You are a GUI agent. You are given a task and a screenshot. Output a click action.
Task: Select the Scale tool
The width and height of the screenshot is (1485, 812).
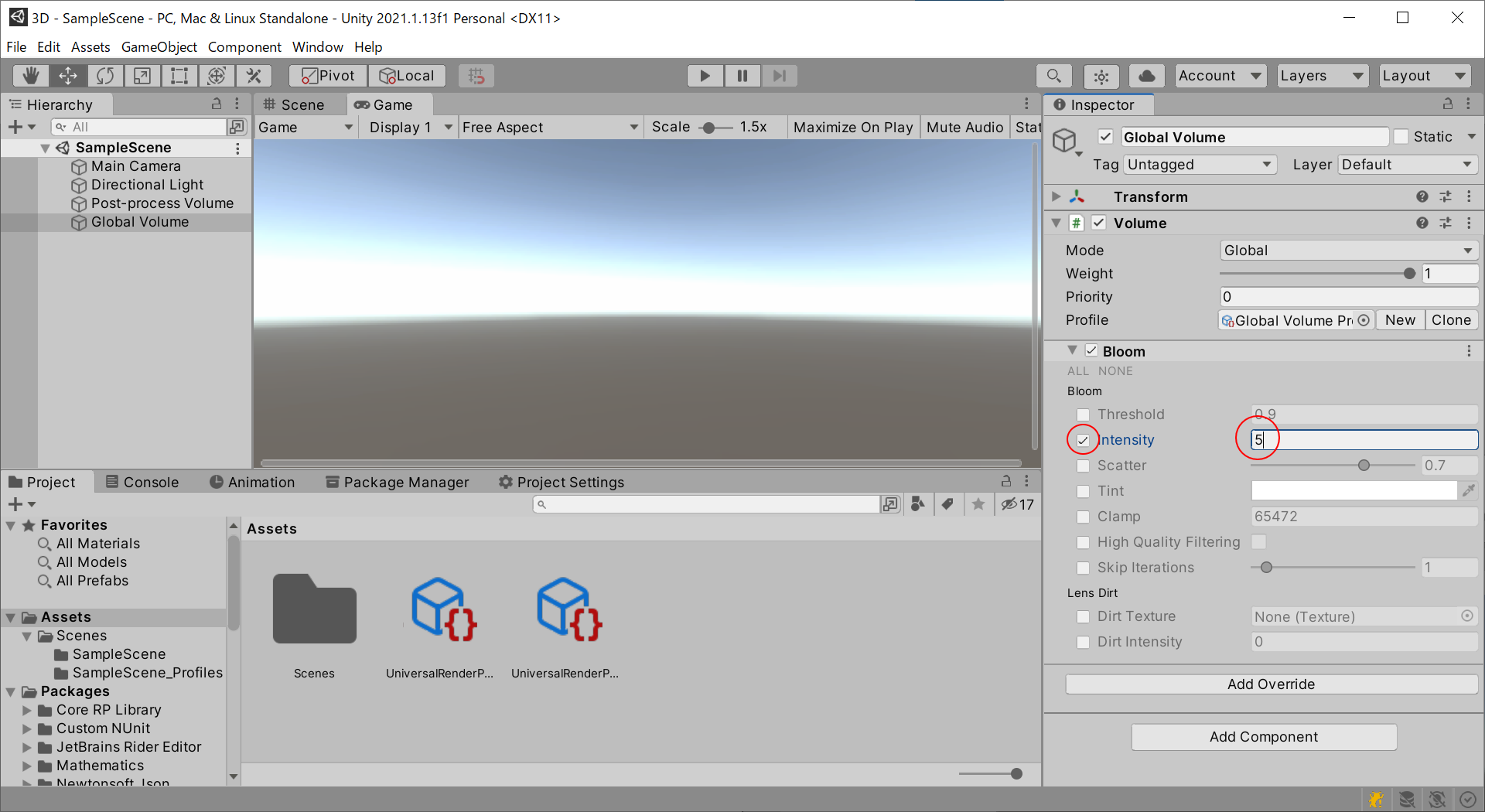coord(142,76)
